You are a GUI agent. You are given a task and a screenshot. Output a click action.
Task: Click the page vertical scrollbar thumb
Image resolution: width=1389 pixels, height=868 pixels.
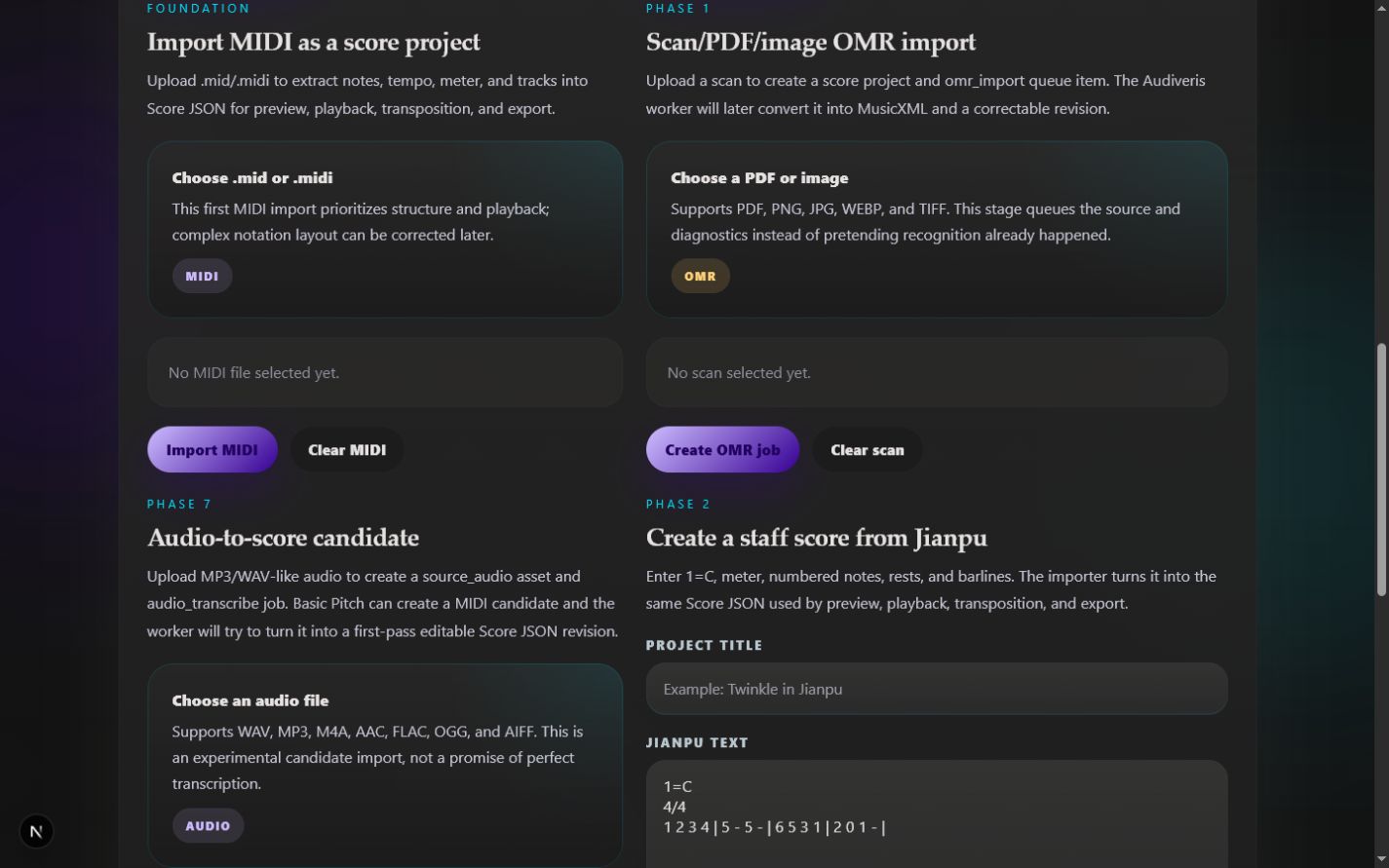pyautogui.click(x=1380, y=470)
